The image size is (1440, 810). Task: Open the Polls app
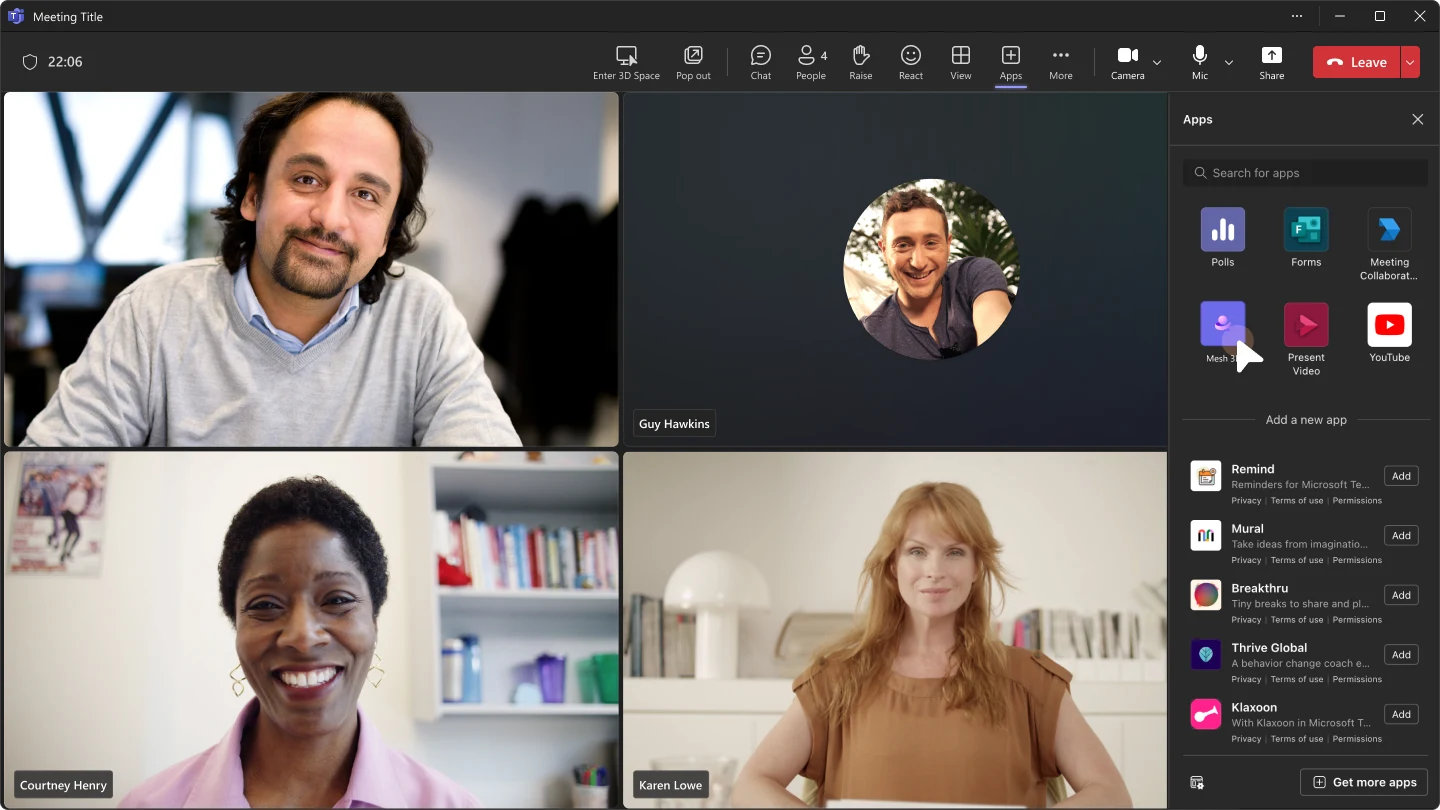tap(1223, 238)
